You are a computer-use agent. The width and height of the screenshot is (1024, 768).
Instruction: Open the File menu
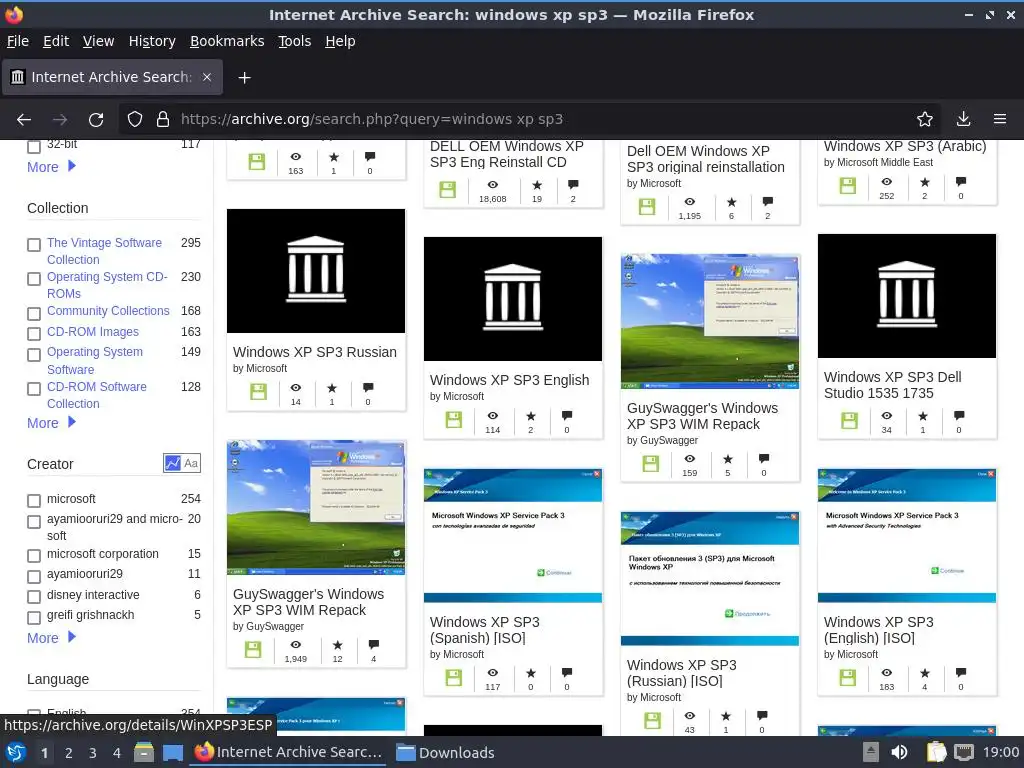click(x=18, y=41)
